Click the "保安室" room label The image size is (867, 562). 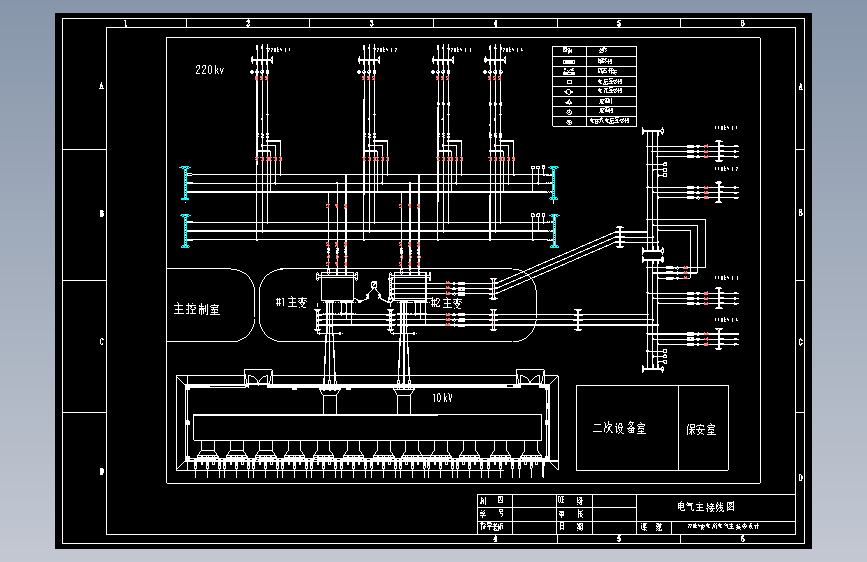click(701, 429)
